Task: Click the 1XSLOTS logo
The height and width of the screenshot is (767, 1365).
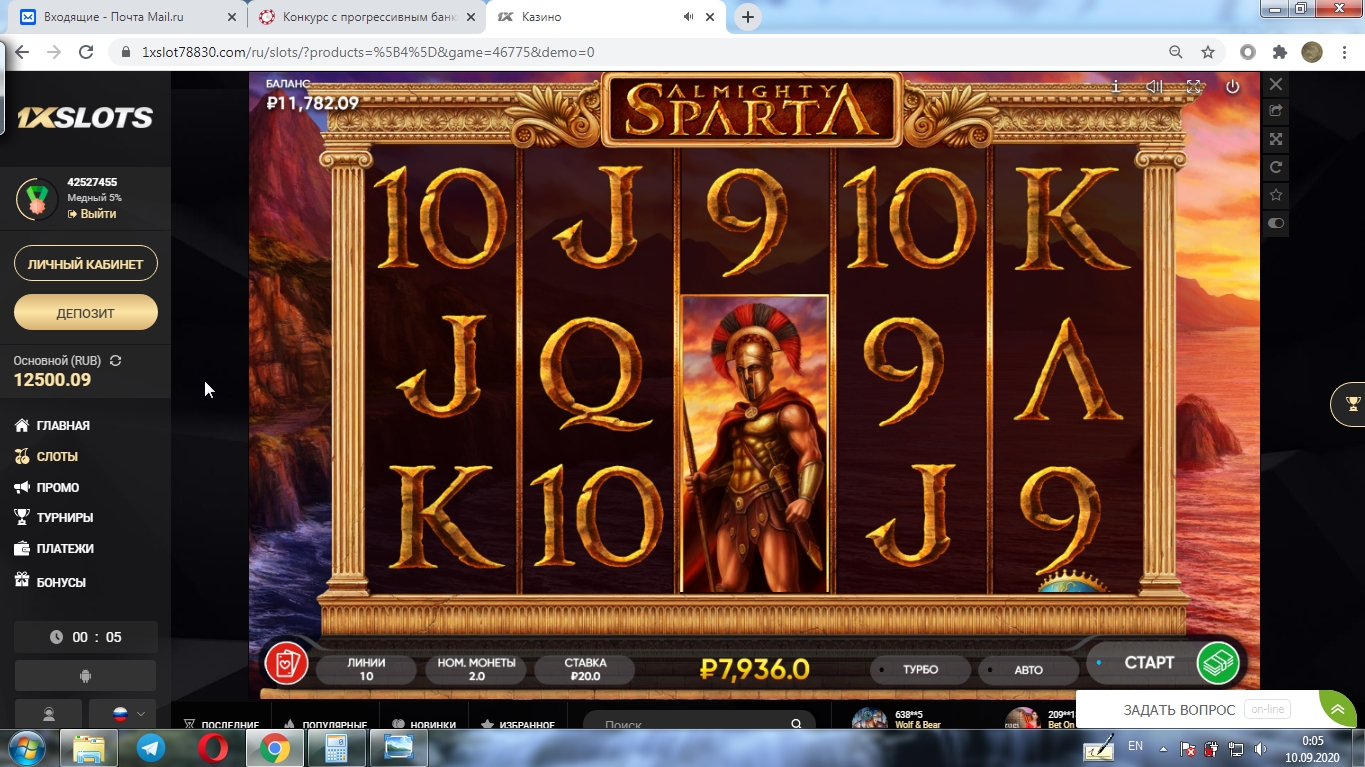Action: coord(85,118)
